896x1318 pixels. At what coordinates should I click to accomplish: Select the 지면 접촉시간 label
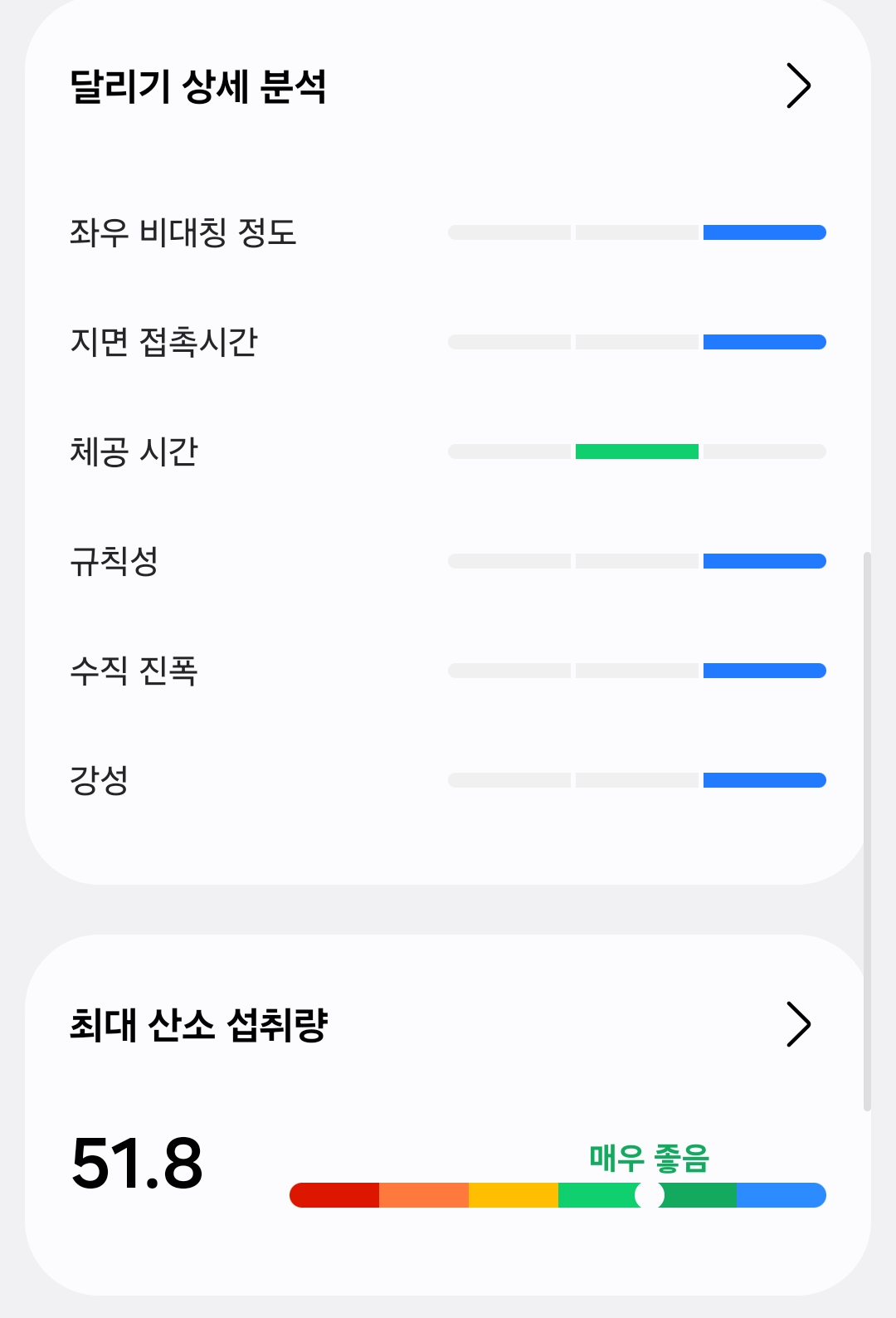[x=164, y=342]
